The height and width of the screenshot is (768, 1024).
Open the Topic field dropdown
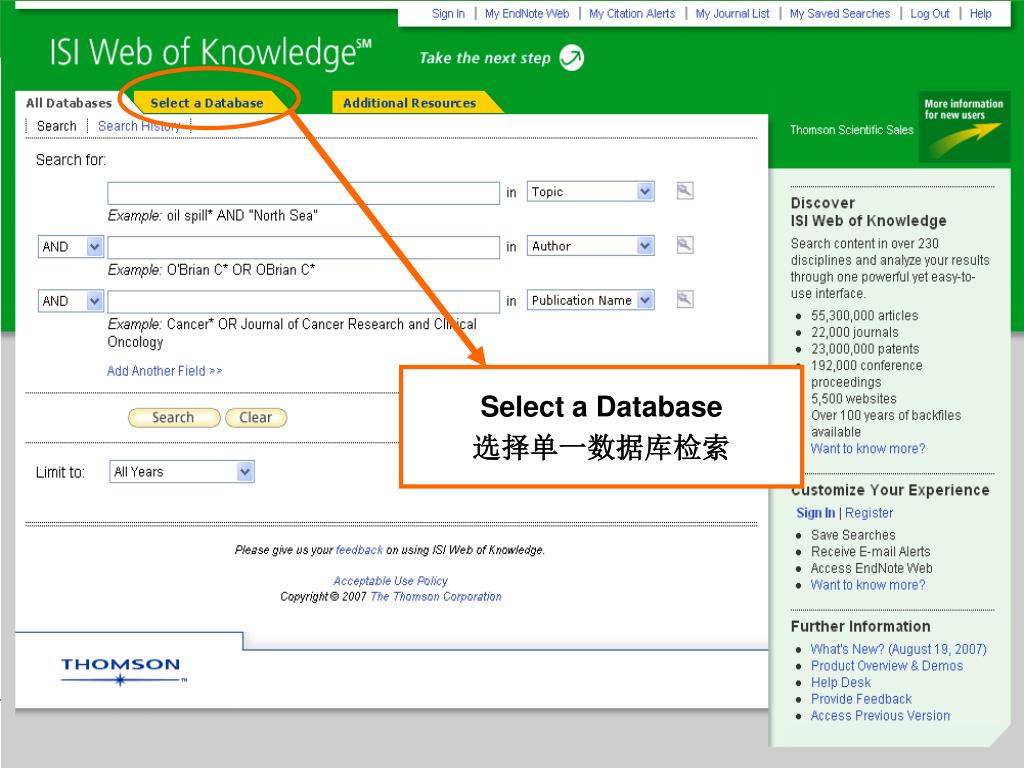(x=590, y=191)
